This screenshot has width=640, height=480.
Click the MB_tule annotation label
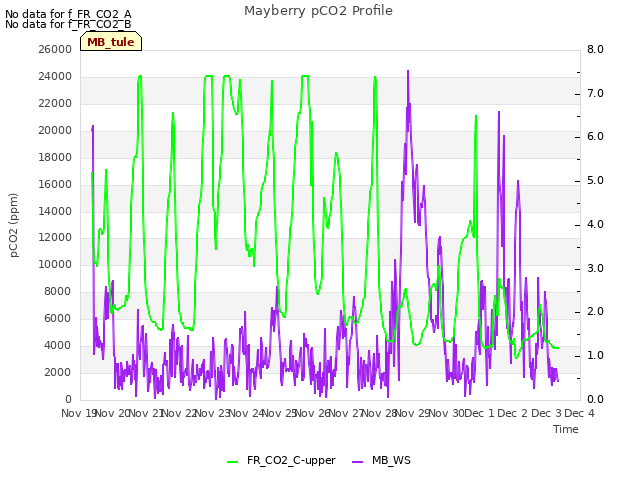pos(111,42)
